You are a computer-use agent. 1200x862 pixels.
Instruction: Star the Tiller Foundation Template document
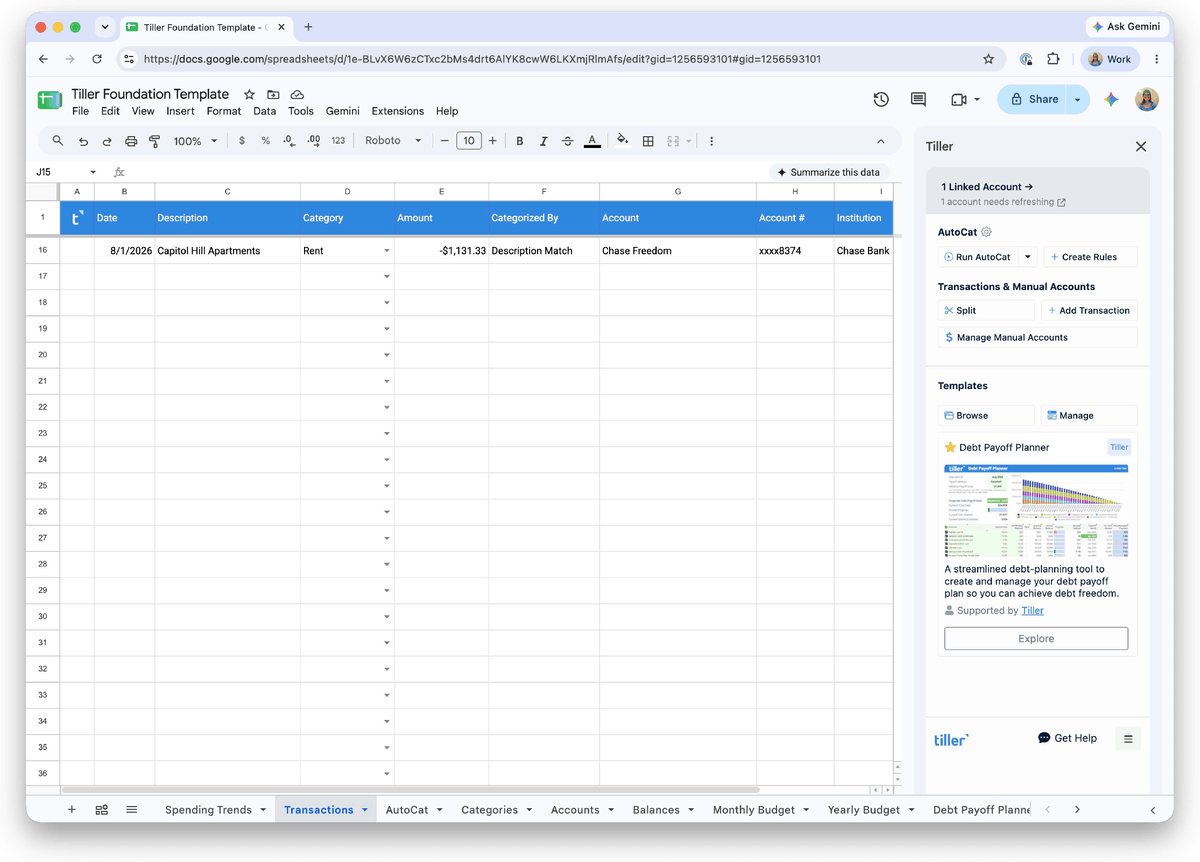tap(249, 94)
